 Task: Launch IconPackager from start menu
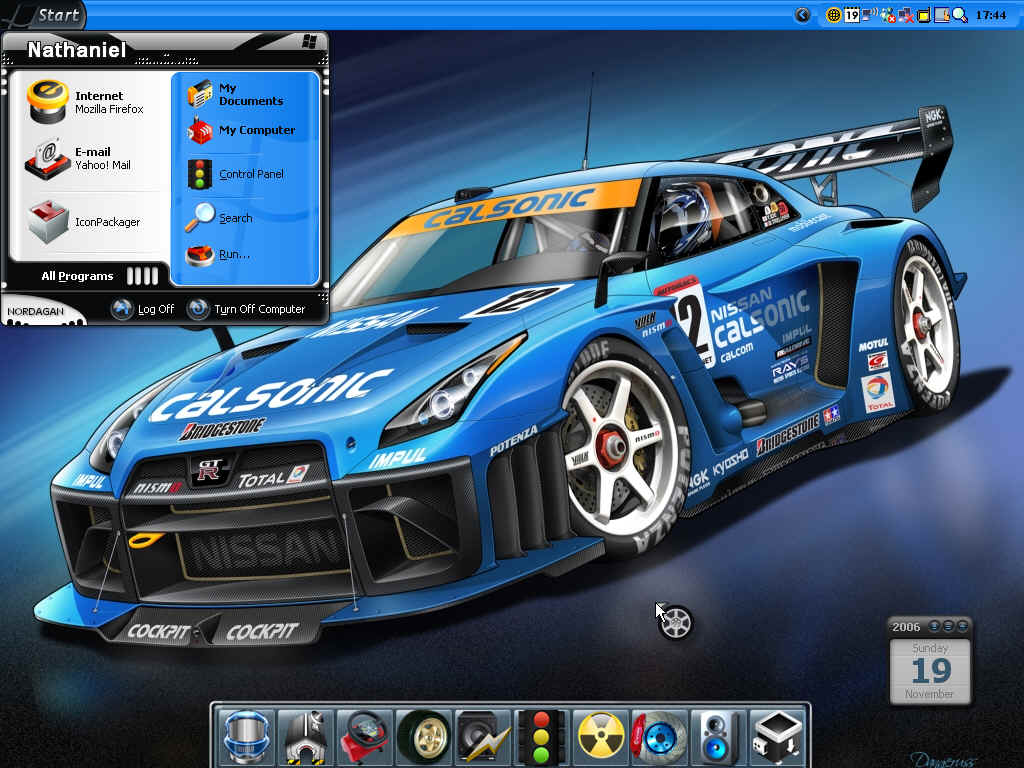(x=85, y=222)
